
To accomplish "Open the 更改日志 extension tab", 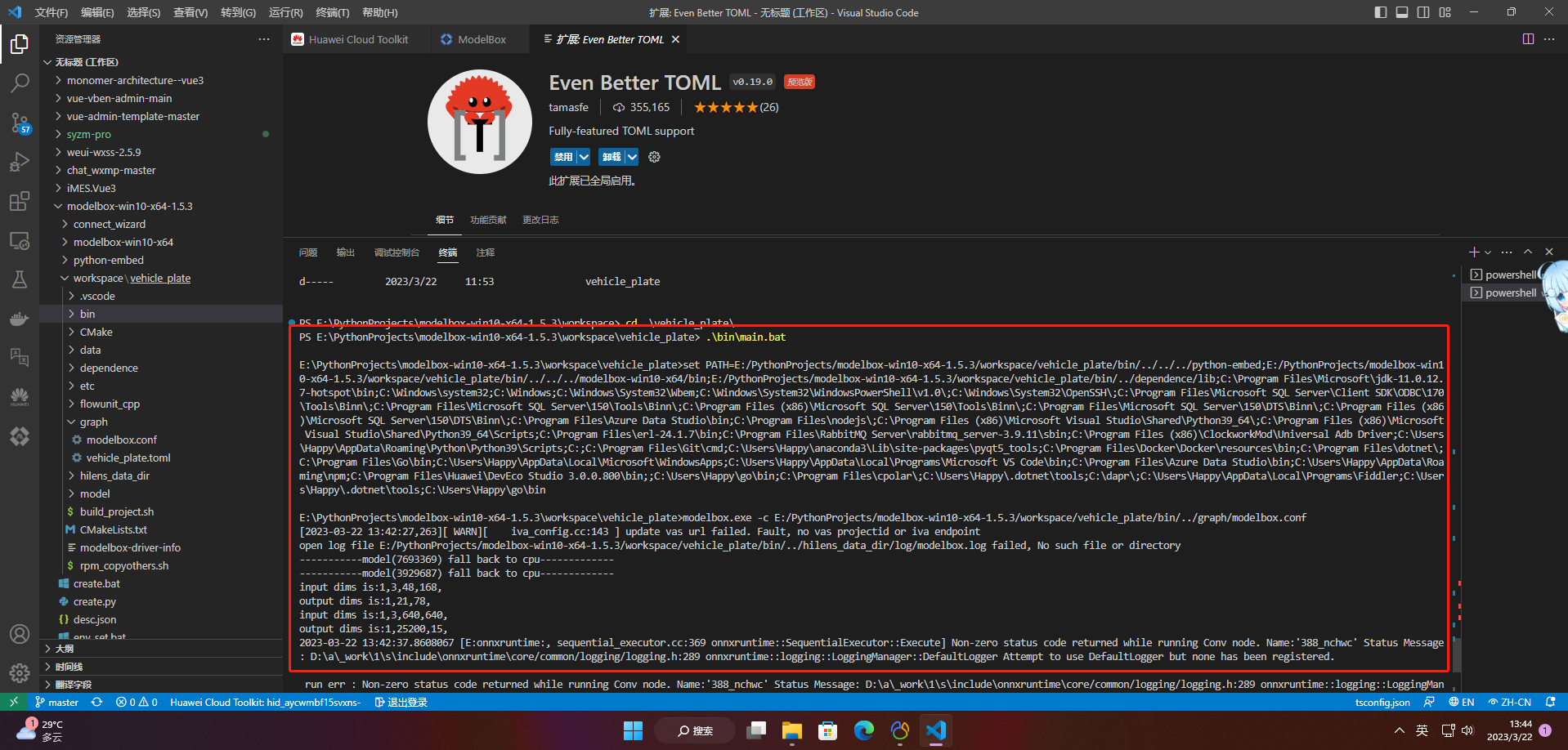I will [x=540, y=220].
